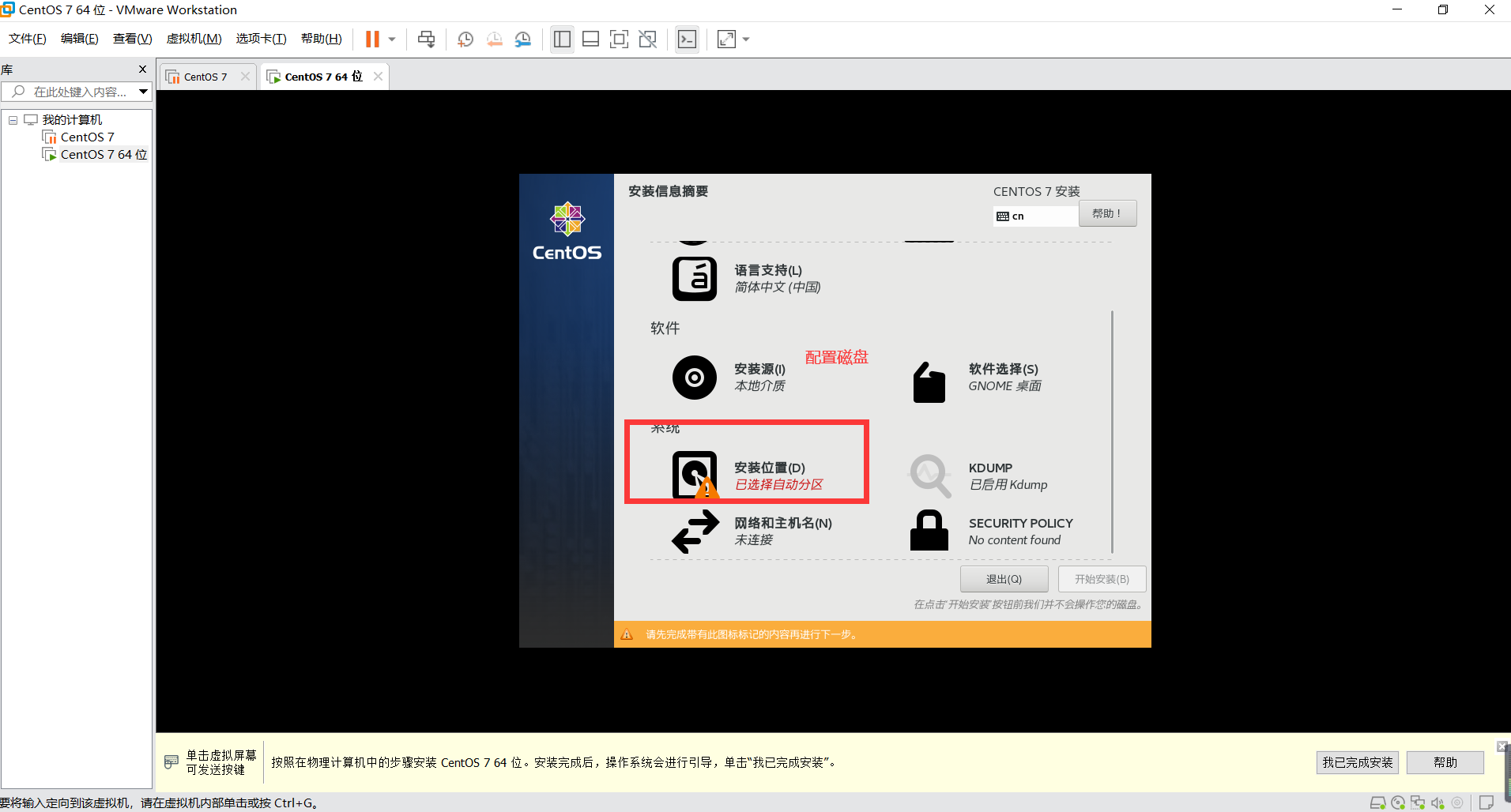Select CentOS 7 64 位 in the library tree
The image size is (1511, 812).
[x=104, y=155]
